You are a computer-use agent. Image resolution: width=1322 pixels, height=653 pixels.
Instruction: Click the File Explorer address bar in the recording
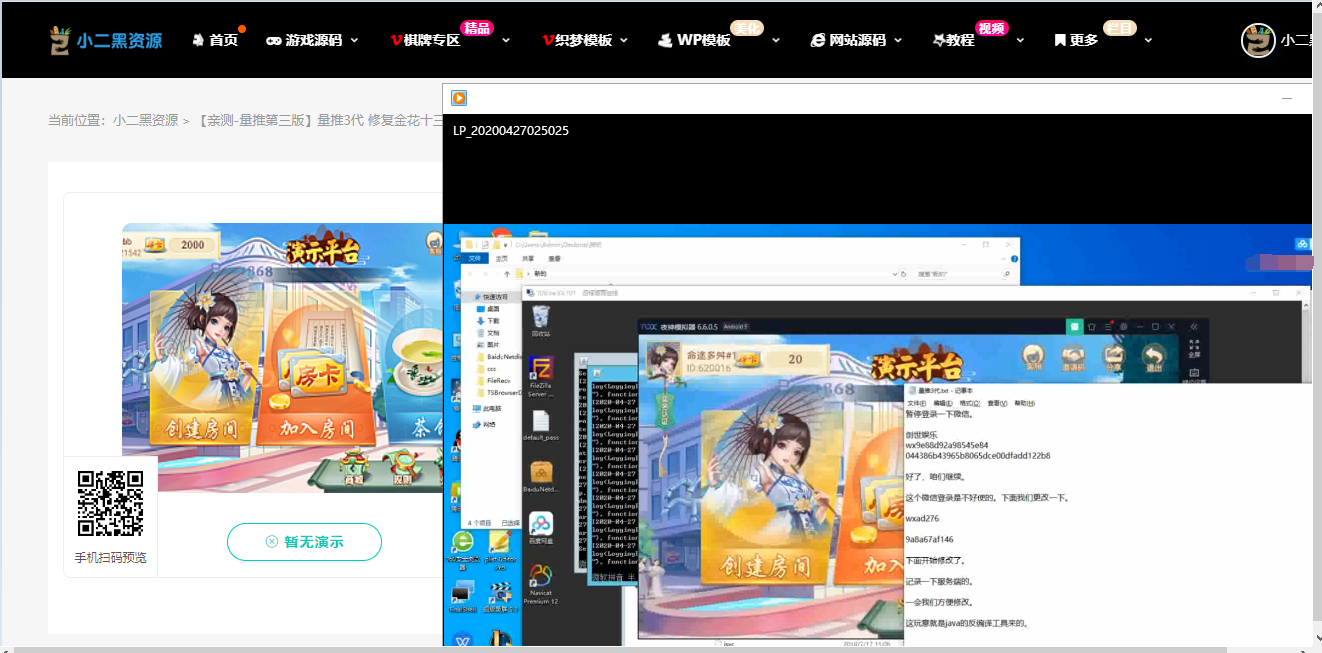[x=707, y=273]
